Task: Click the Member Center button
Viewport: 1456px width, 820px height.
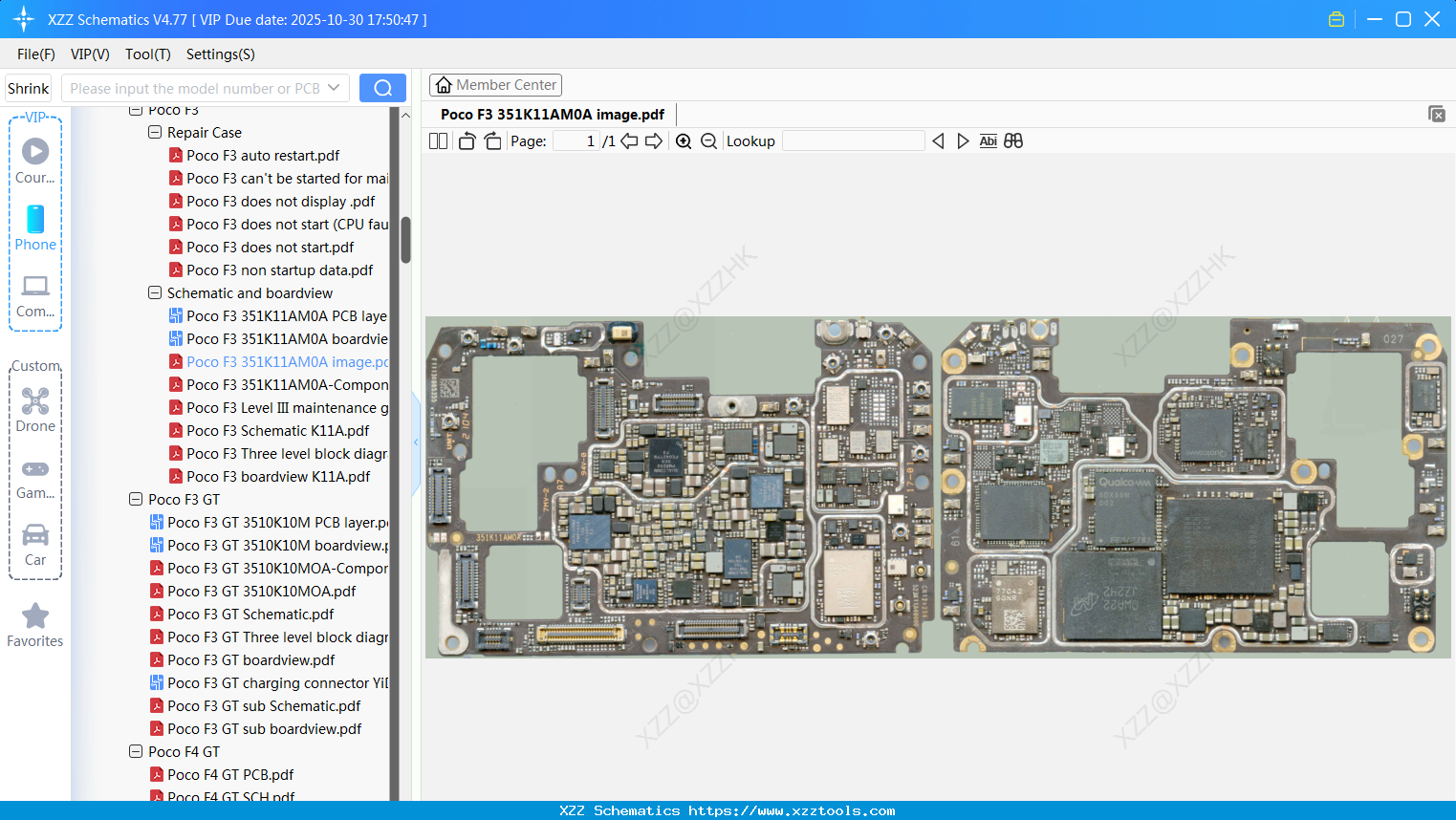Action: point(495,84)
